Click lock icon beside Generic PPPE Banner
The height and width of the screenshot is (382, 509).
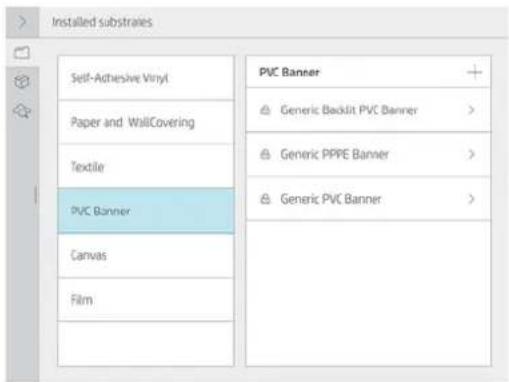click(x=265, y=154)
